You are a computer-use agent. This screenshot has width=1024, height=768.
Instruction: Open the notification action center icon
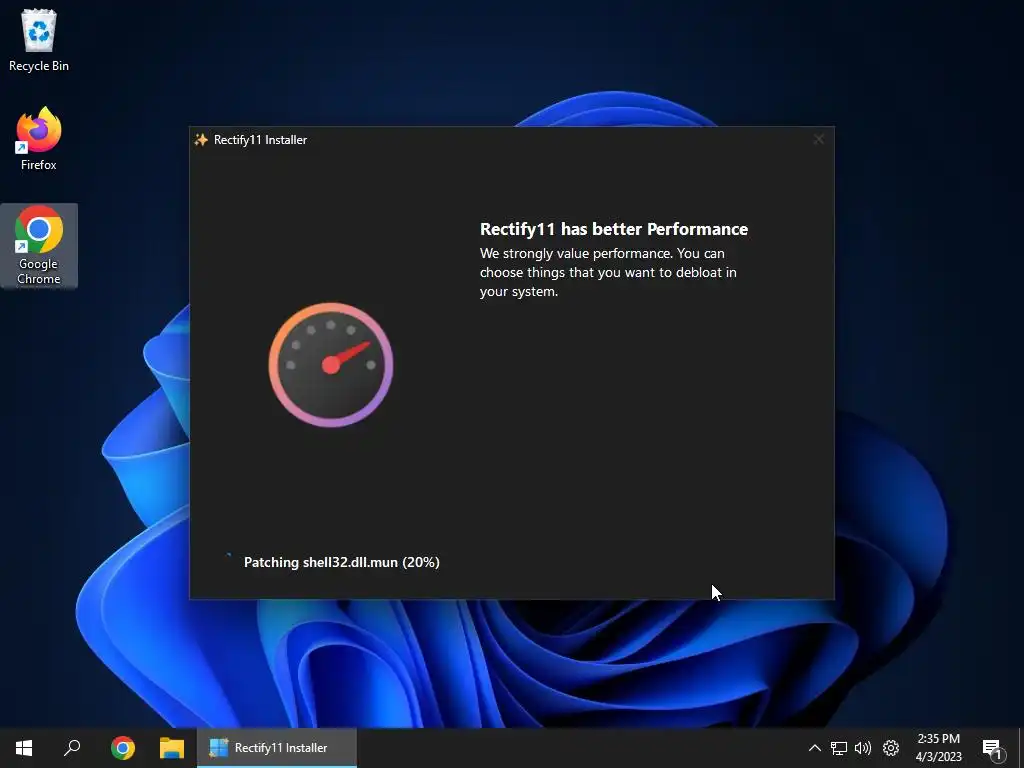coord(992,749)
